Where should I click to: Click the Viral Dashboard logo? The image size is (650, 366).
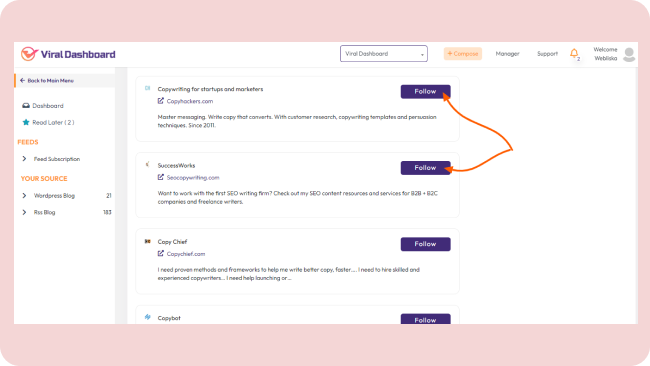[x=68, y=54]
